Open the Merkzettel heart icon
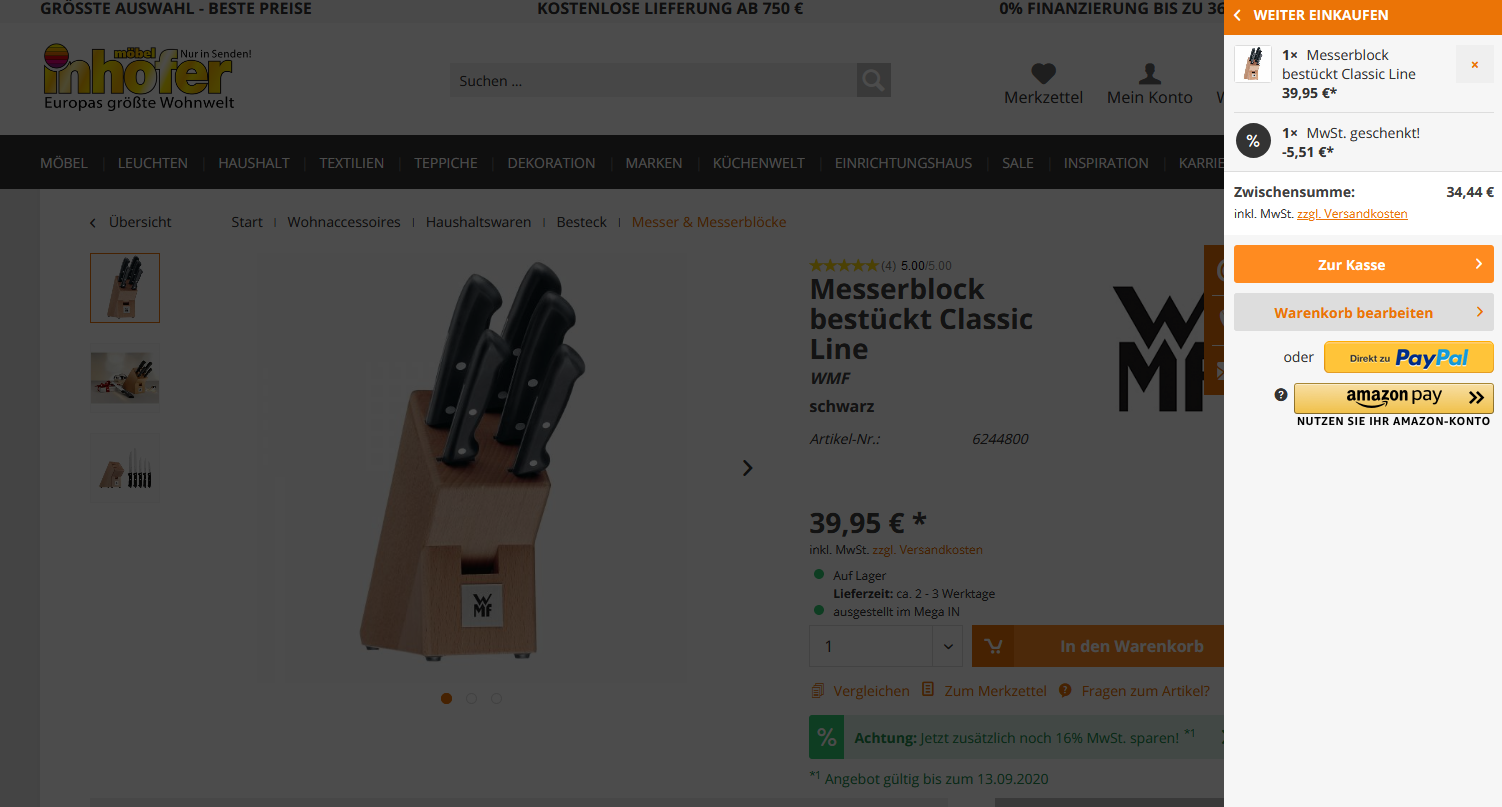Screen dimensions: 1502x807 [1043, 74]
